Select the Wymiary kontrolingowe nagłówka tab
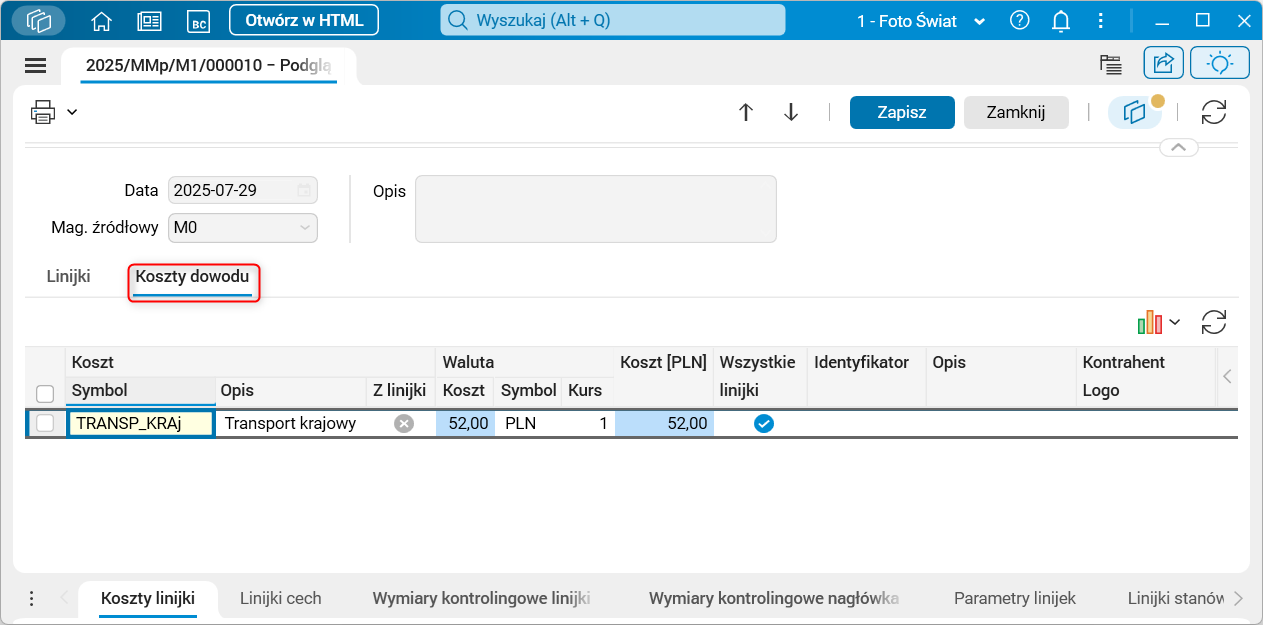The height and width of the screenshot is (625, 1263). coord(774,598)
